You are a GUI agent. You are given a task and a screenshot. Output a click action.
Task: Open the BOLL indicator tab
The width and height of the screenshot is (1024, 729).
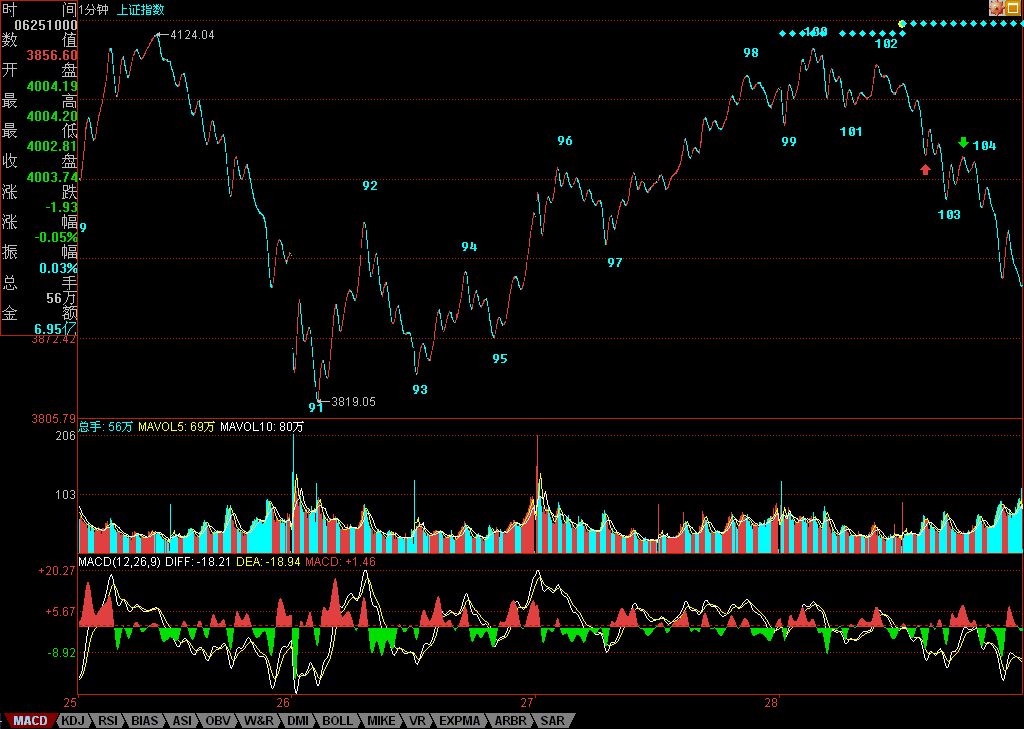(337, 720)
